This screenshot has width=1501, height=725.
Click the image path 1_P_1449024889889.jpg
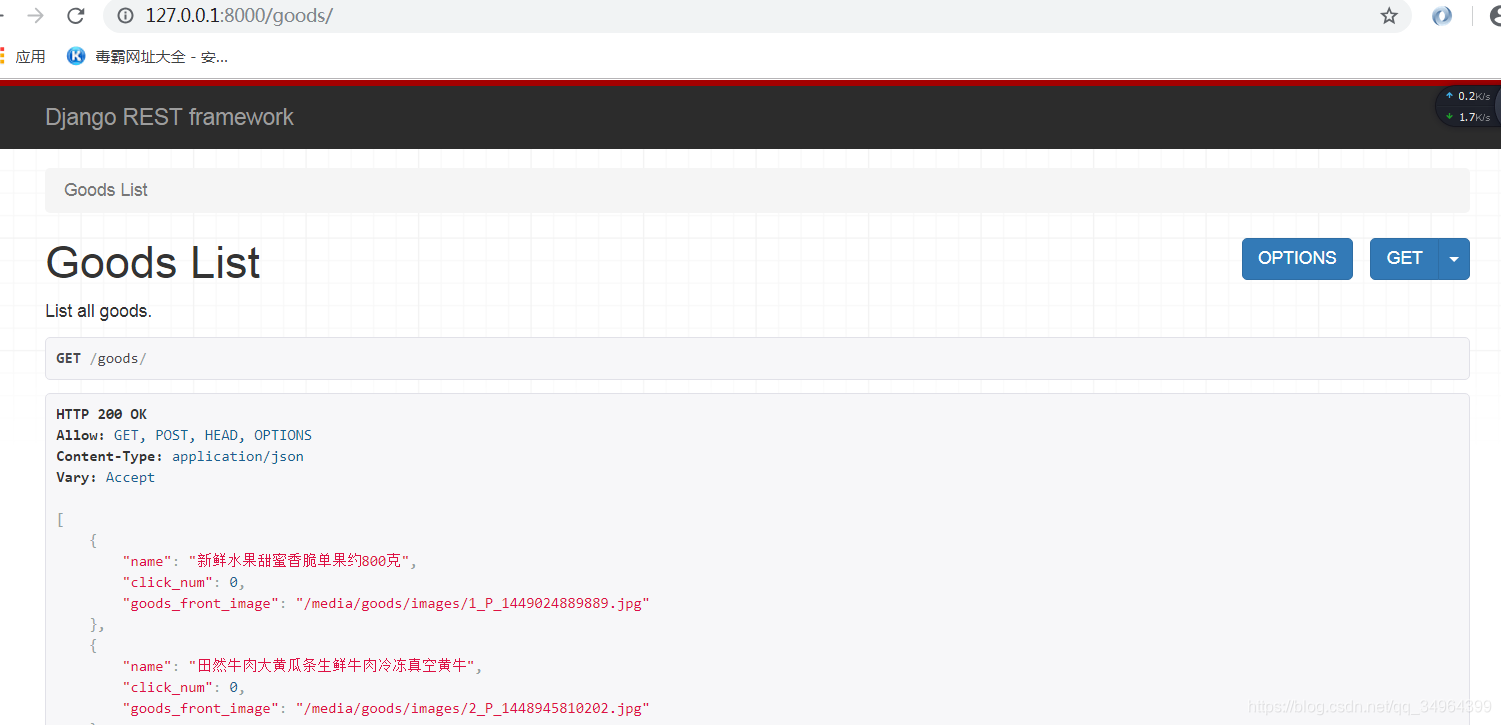click(472, 603)
